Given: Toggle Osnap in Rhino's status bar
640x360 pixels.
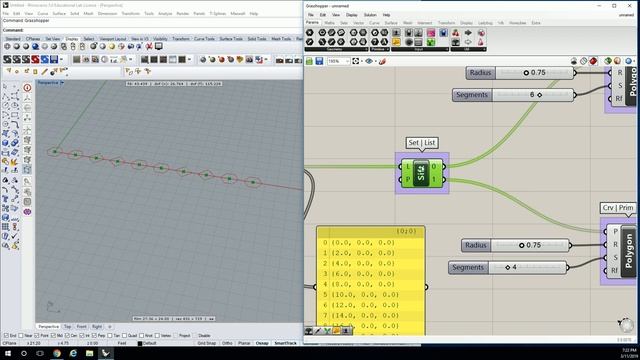Looking at the screenshot, I should [x=262, y=343].
